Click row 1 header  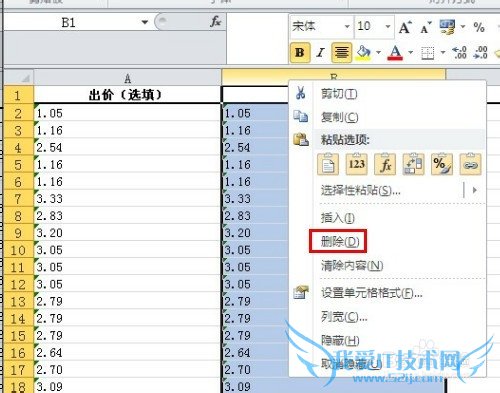[19, 95]
